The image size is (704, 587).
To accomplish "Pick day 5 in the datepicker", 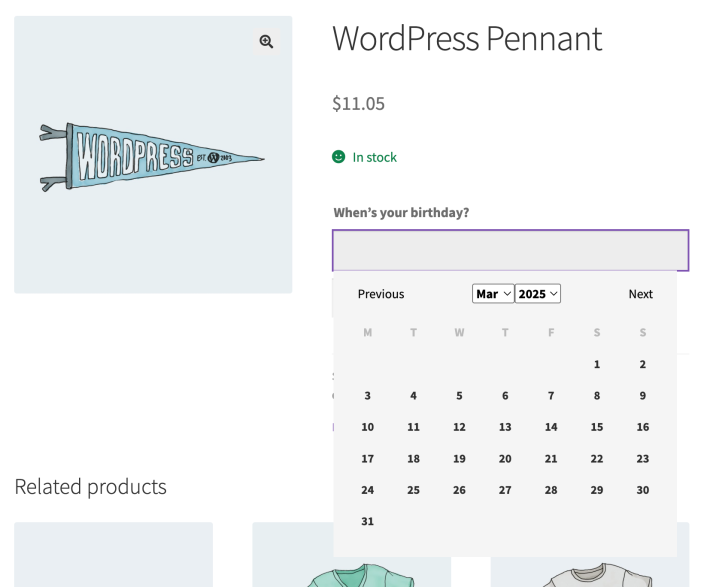I will (459, 396).
